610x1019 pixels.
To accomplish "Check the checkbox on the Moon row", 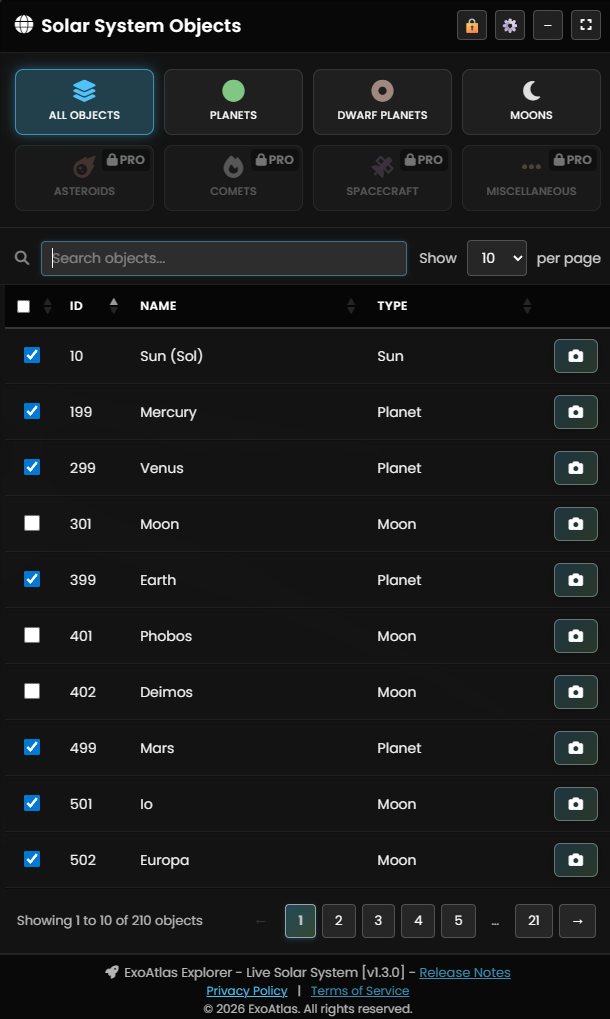I will coord(30,522).
